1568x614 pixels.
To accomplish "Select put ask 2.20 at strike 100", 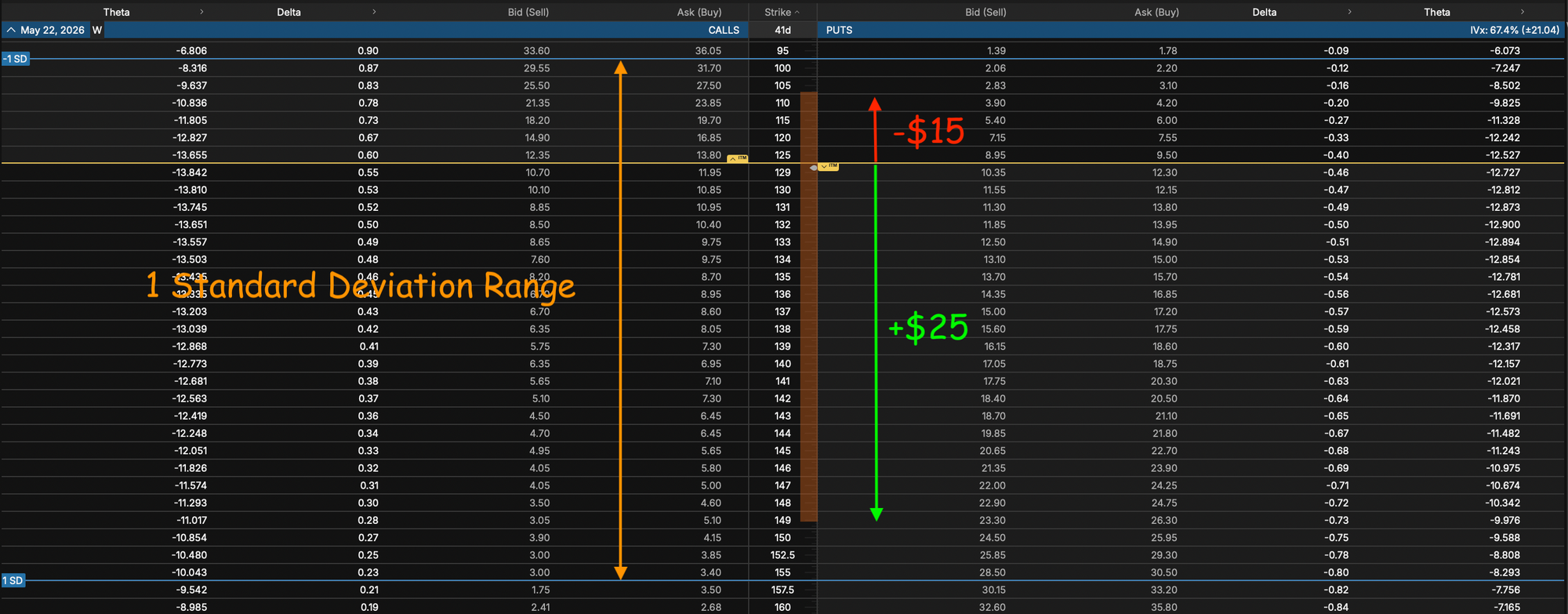I will click(1167, 68).
